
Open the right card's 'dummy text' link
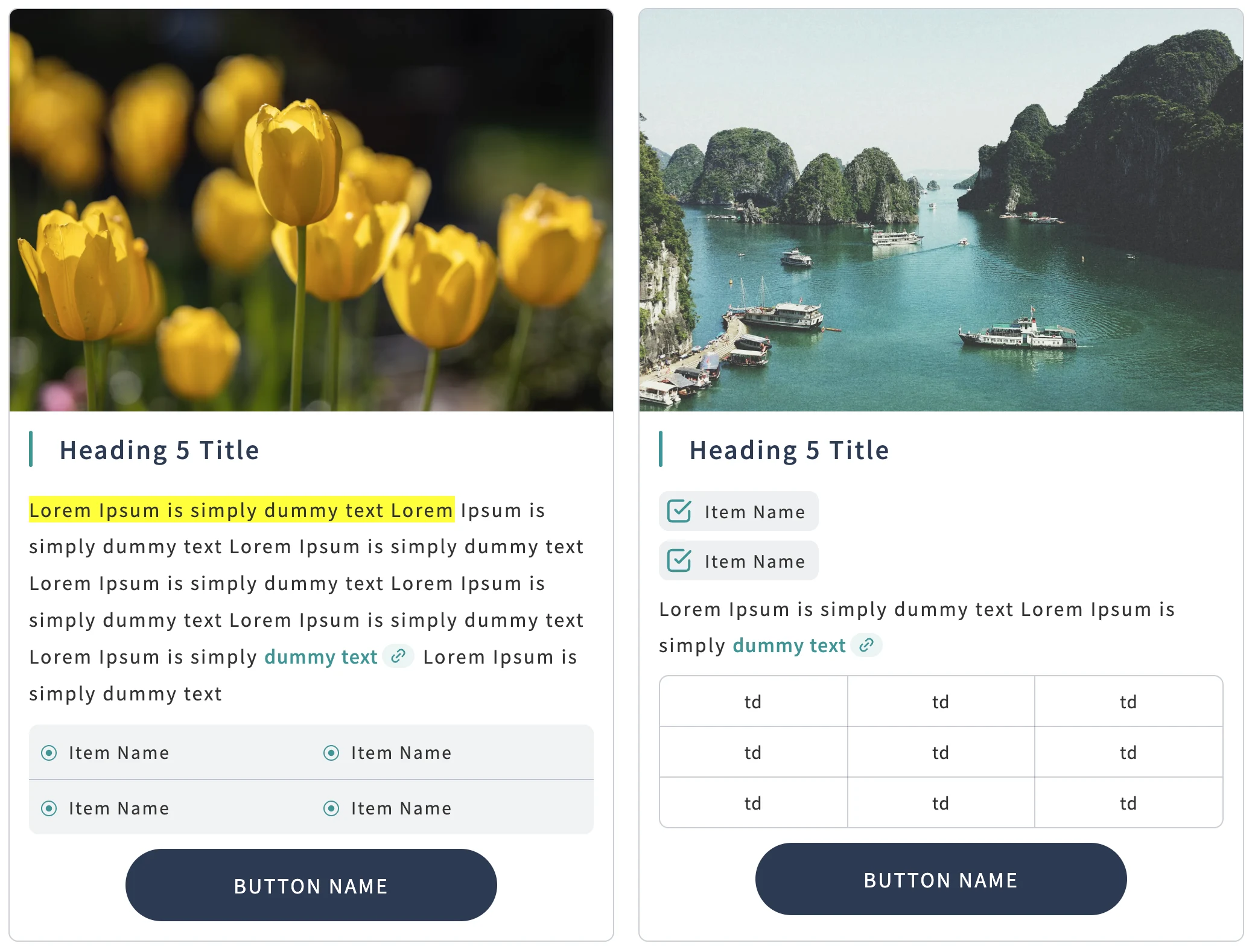(x=789, y=646)
